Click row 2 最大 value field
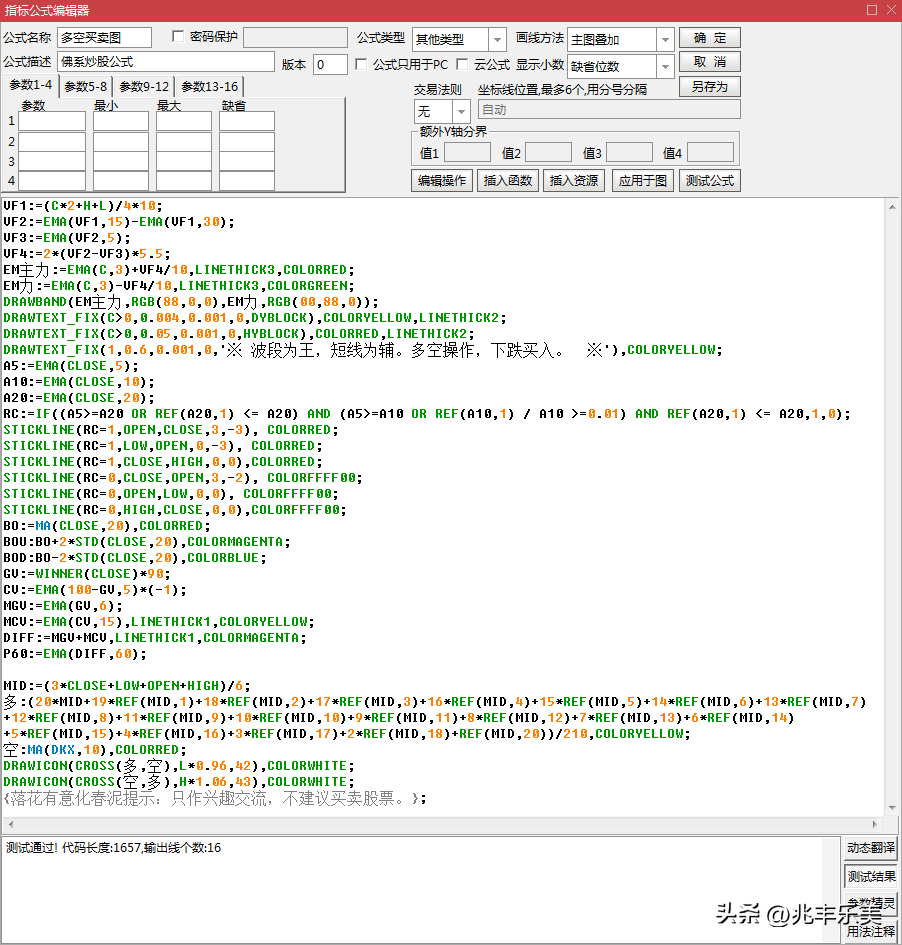The image size is (902, 945). (184, 142)
